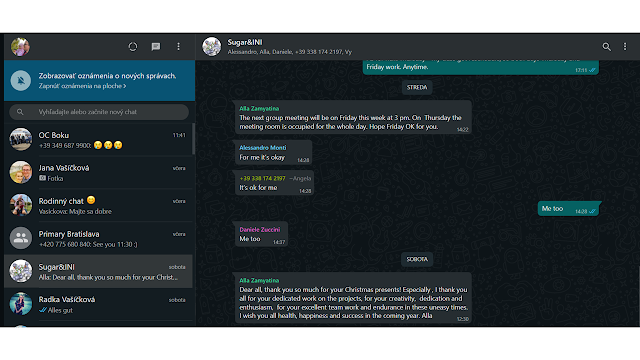640x360 pixels.
Task: Click the muted notification bell icon
Action: (x=20, y=80)
